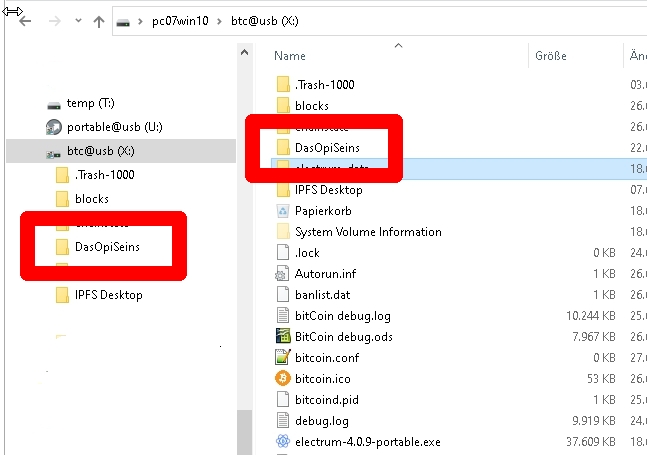Image resolution: width=647 pixels, height=455 pixels.
Task: Click the portable@usb drive icon
Action: [54, 127]
